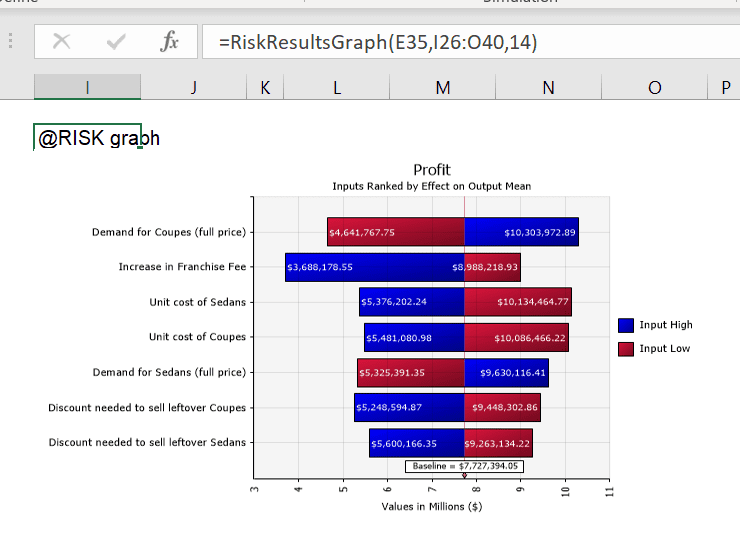Click the "Unit cost of Coupes" axis label
This screenshot has height=534, width=740.
pyautogui.click(x=197, y=337)
